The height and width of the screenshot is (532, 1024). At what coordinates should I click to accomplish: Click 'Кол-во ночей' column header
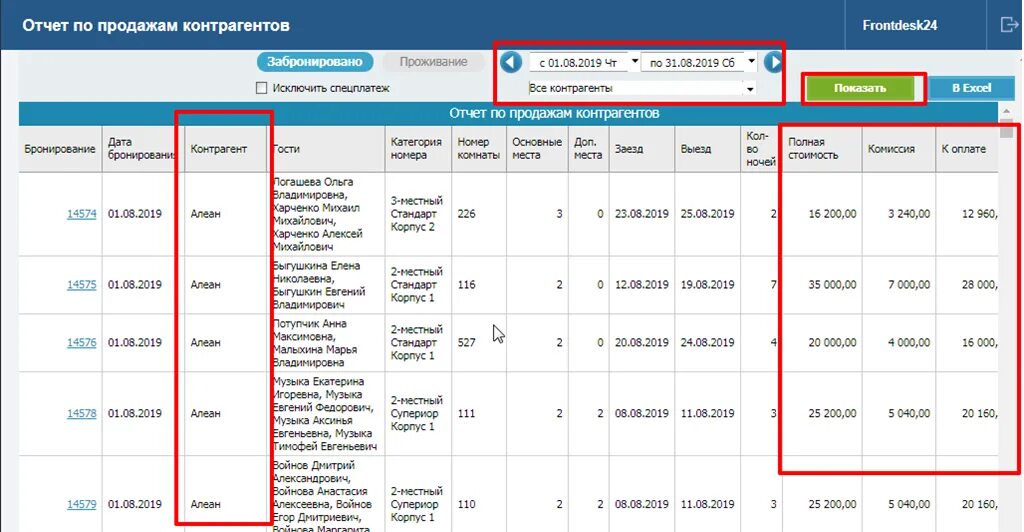pos(761,149)
